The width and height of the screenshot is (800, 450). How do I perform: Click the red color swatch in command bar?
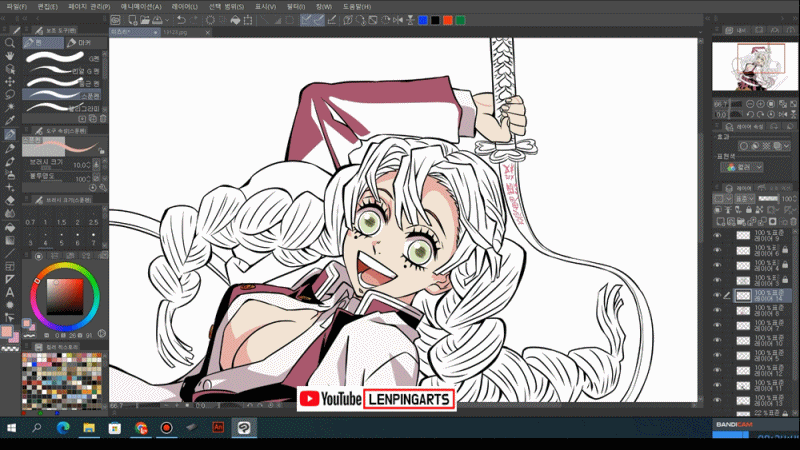(447, 20)
